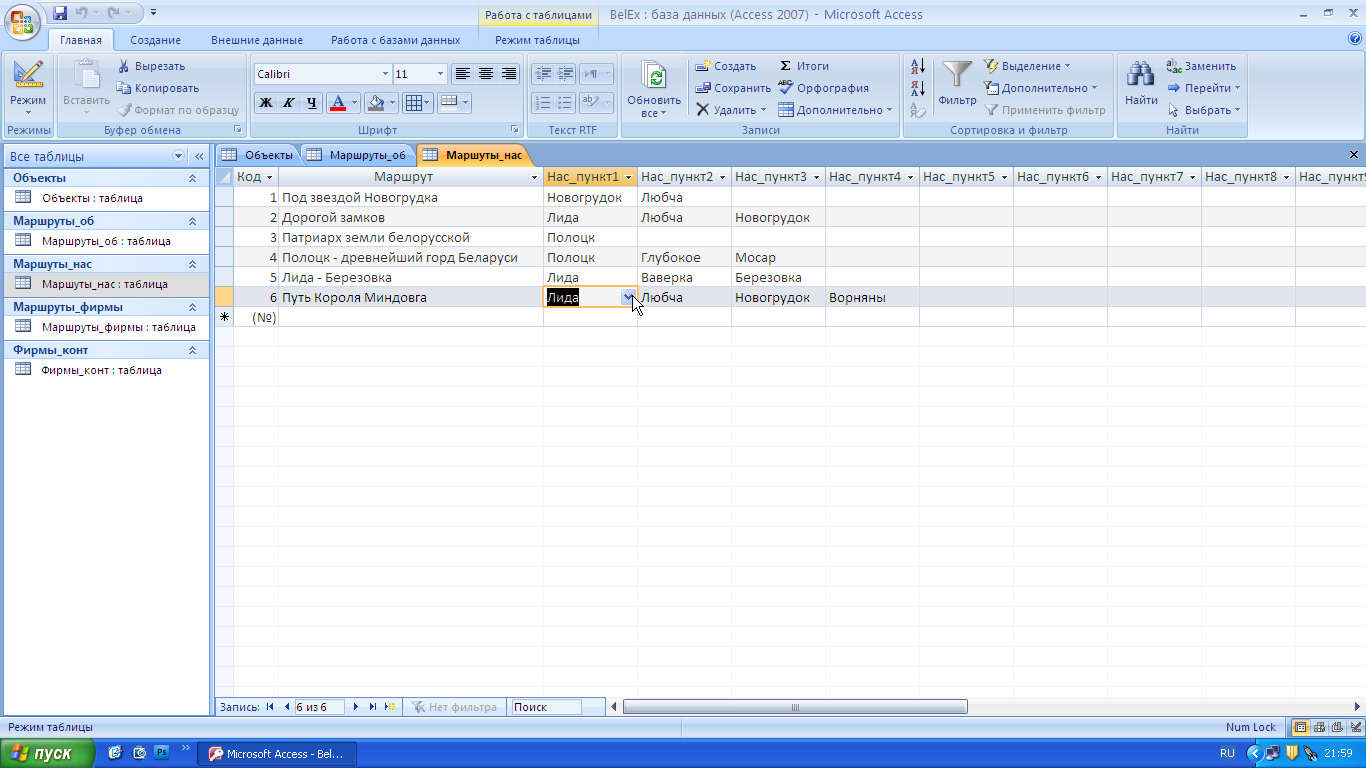The height and width of the screenshot is (768, 1366).
Task: Click Удалить record button
Action: tap(731, 110)
